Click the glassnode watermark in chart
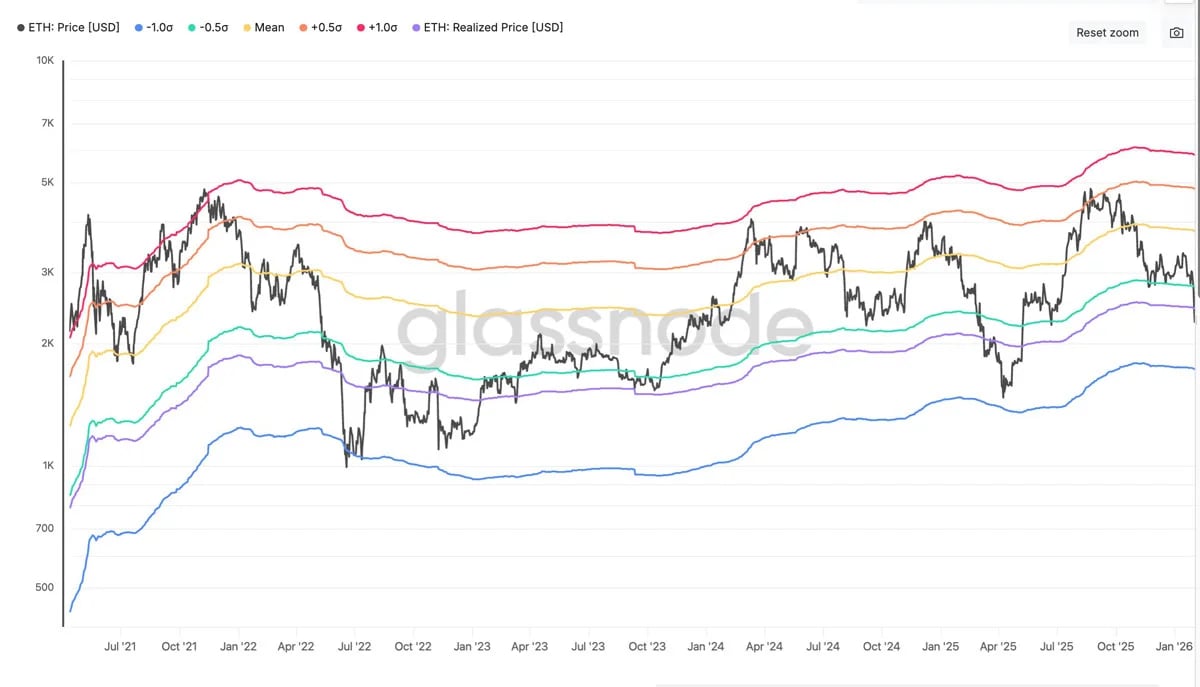Screen dimensions: 1200x687 coord(606,328)
